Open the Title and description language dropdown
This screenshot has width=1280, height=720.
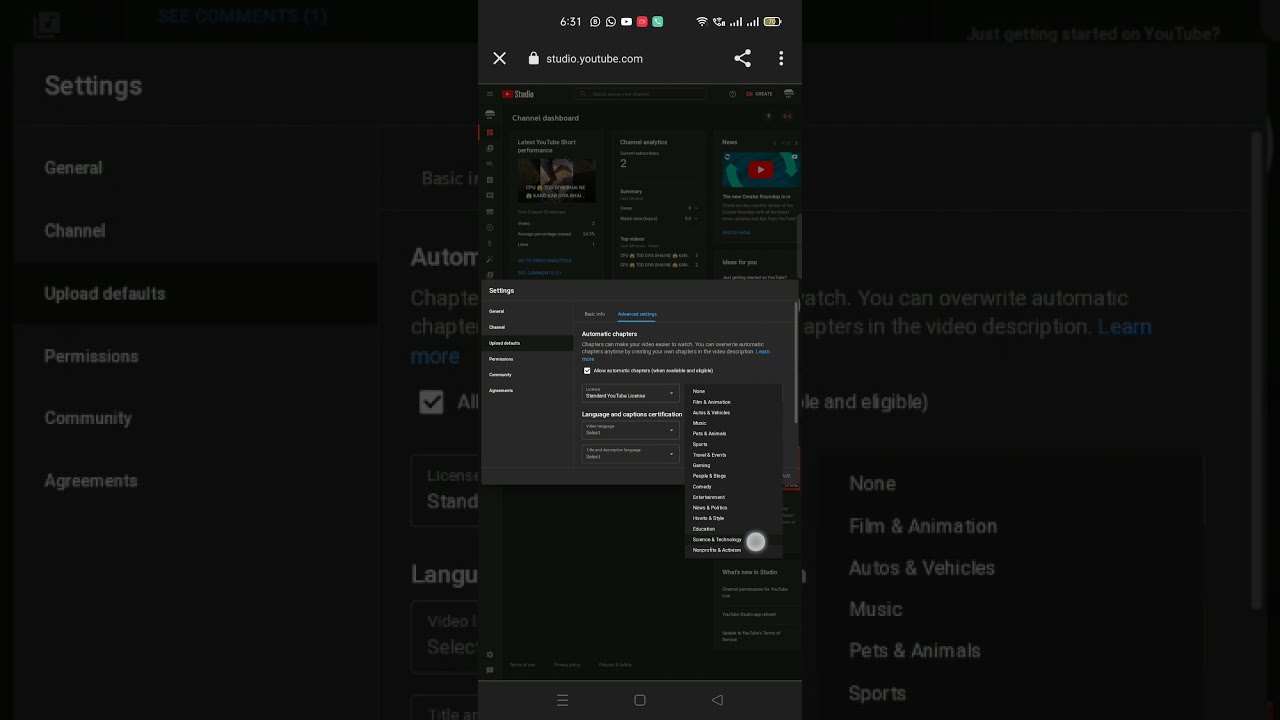(x=631, y=454)
